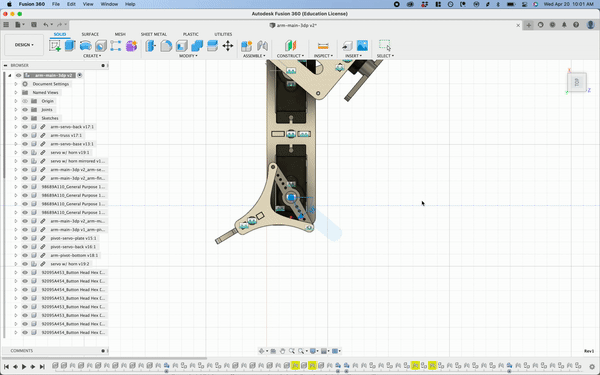Open the SELECT dropdown menu
600x375 pixels.
385,56
